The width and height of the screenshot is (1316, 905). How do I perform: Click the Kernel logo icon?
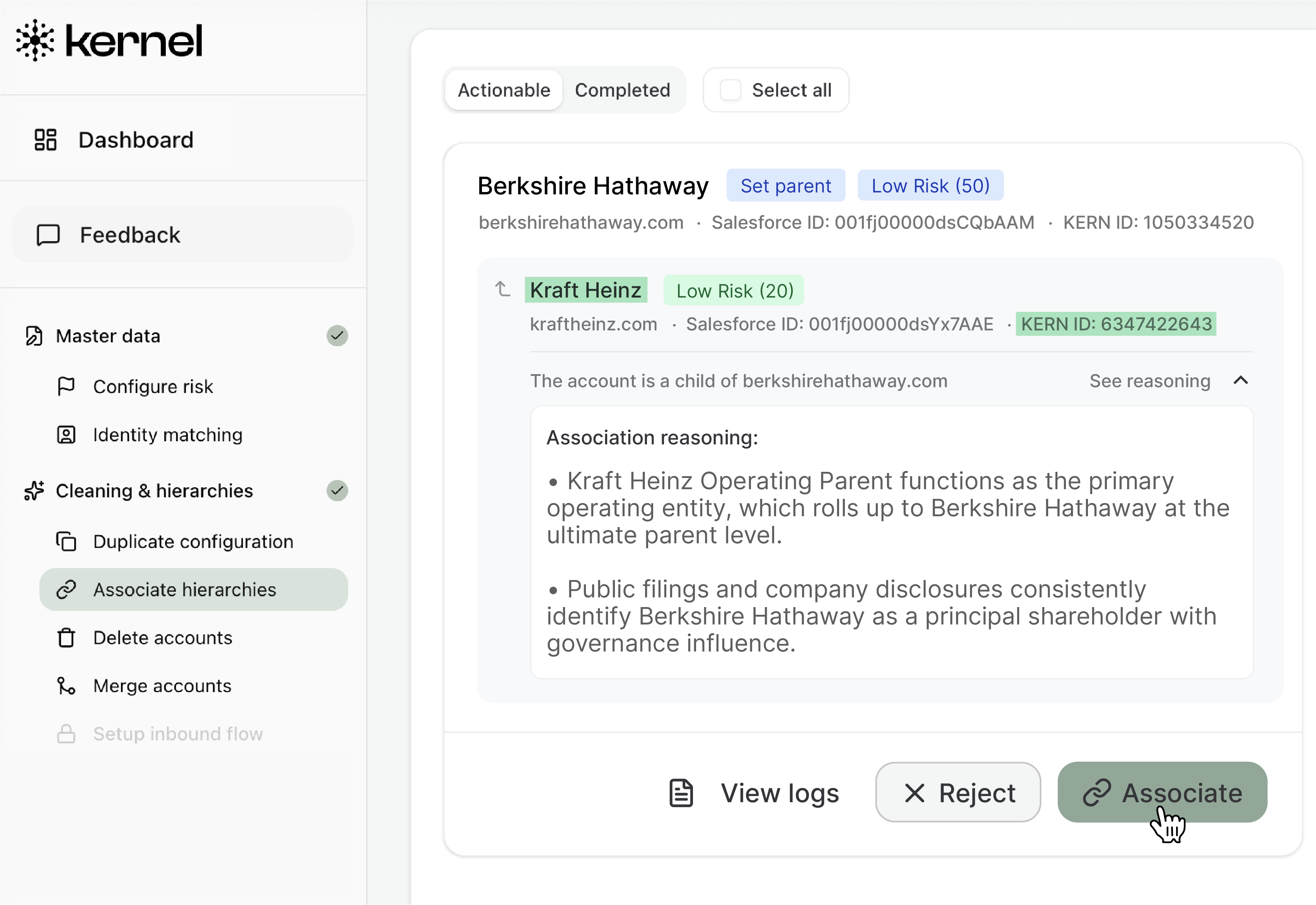coord(35,40)
